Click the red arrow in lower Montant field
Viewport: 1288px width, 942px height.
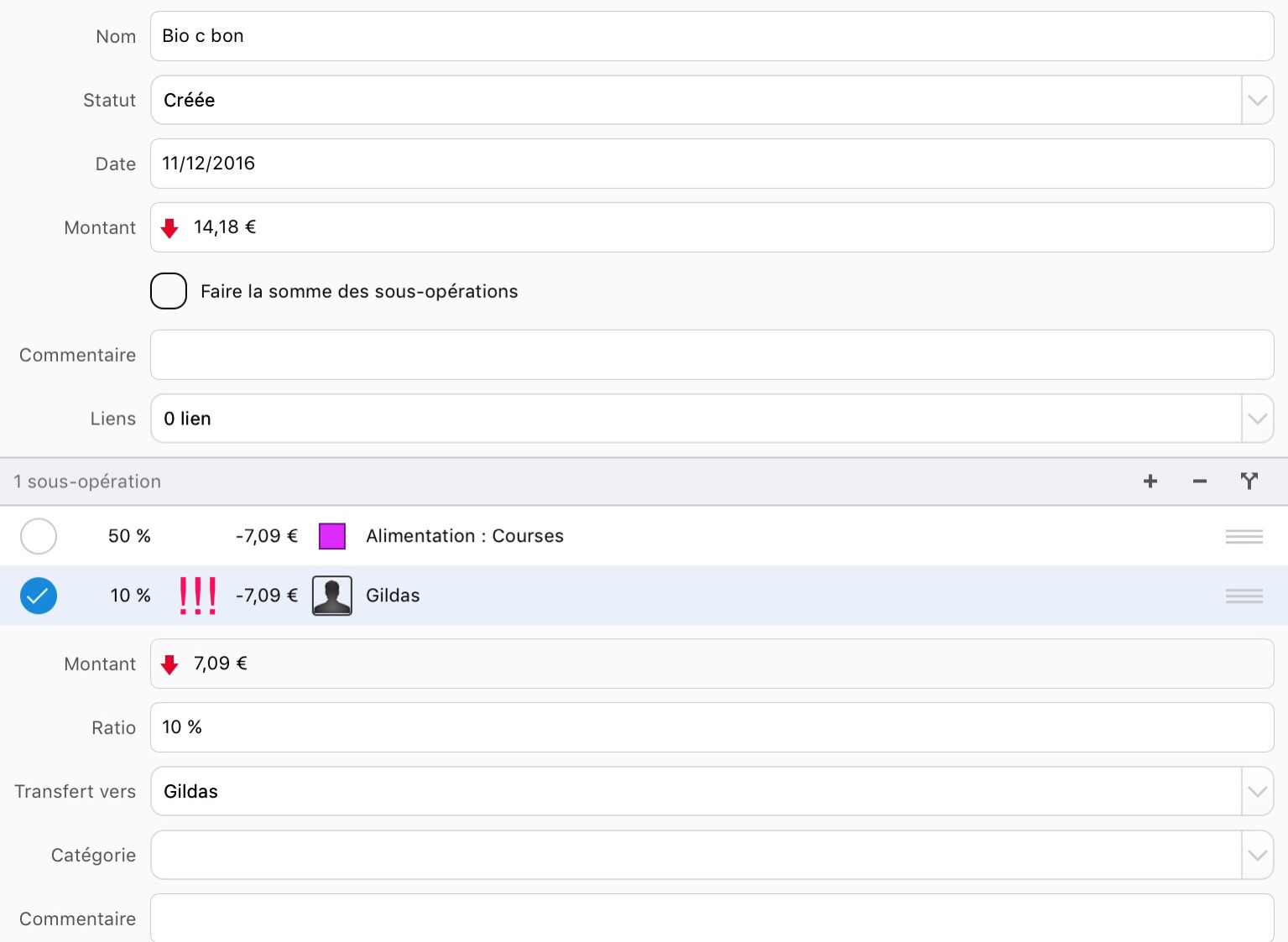point(169,664)
